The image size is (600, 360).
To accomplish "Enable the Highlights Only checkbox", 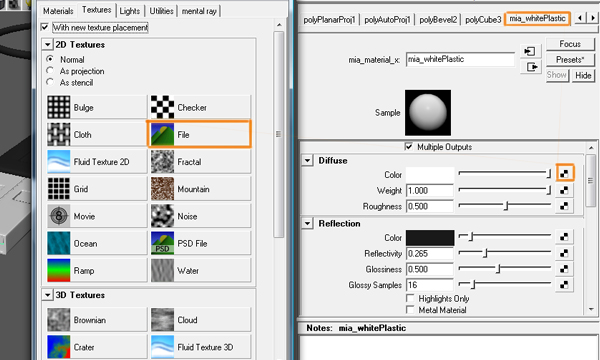I will 410,298.
